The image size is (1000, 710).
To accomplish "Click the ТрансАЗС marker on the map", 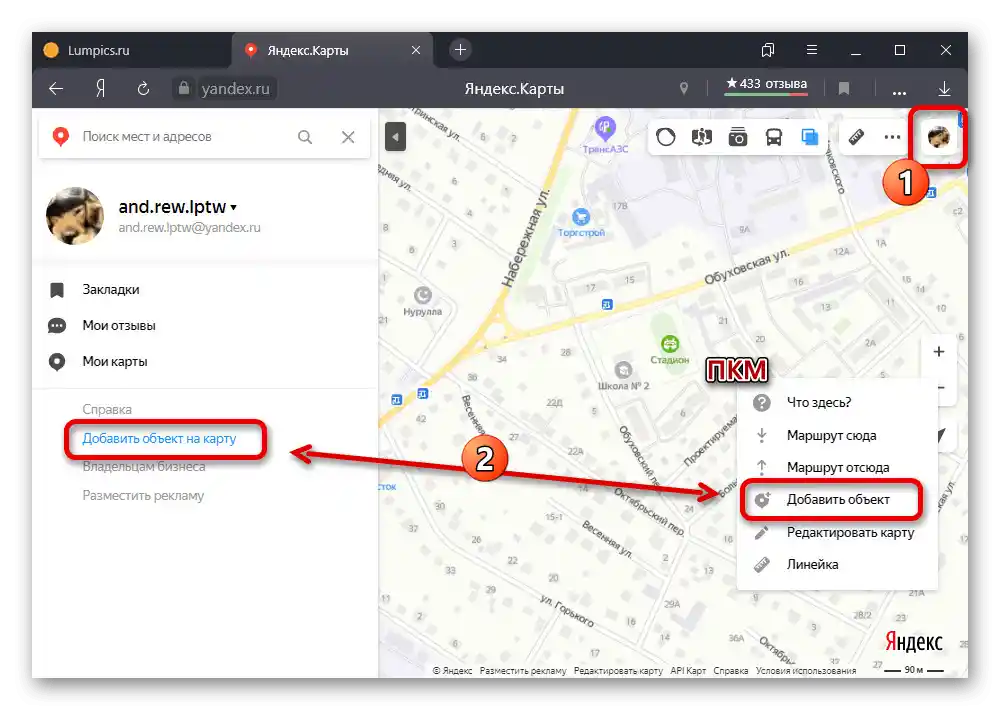I will [605, 129].
